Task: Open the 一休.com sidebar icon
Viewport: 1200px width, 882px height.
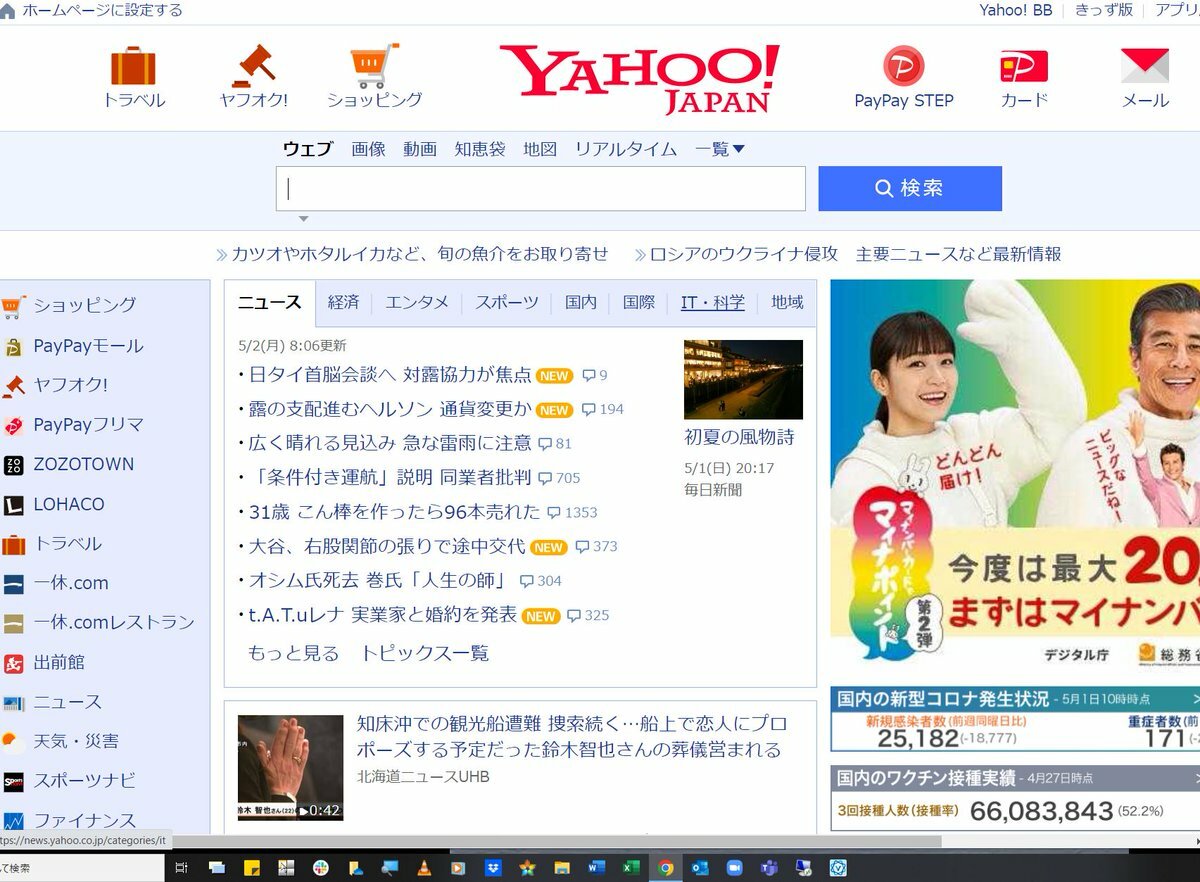Action: pos(13,584)
